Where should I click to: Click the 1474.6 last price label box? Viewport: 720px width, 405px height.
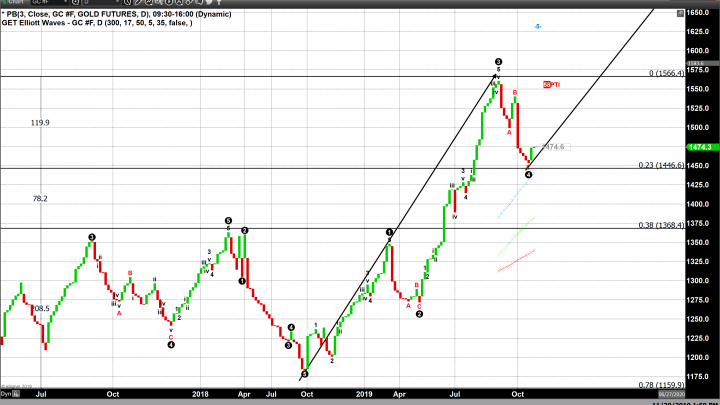point(553,147)
